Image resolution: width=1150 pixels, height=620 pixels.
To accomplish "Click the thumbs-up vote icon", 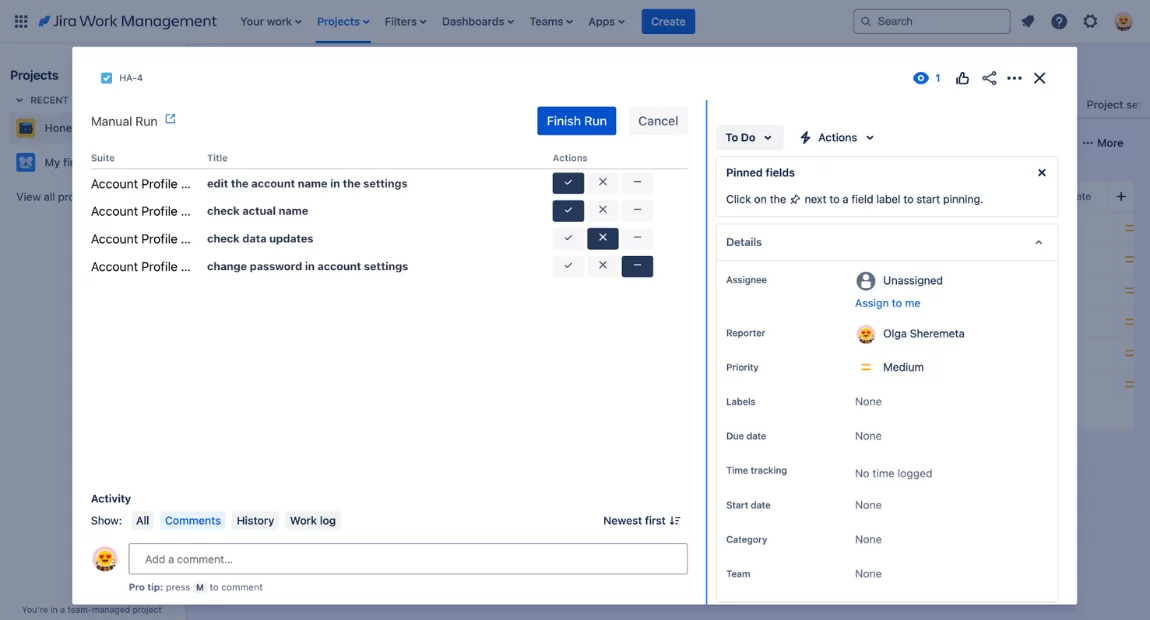I will (x=962, y=78).
